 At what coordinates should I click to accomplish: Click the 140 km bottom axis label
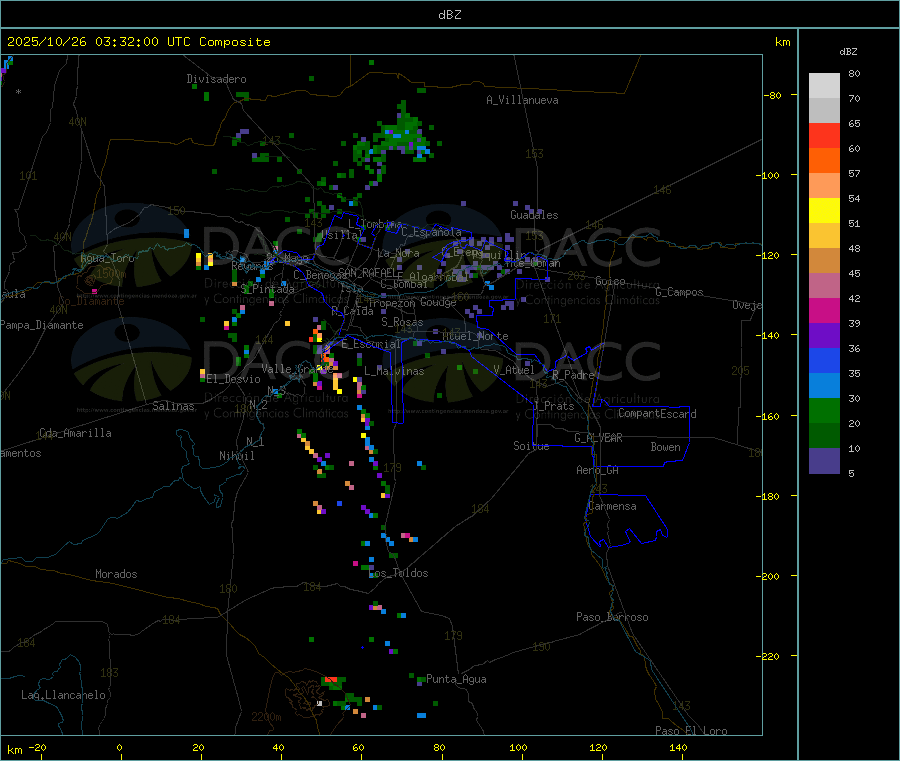[678, 747]
